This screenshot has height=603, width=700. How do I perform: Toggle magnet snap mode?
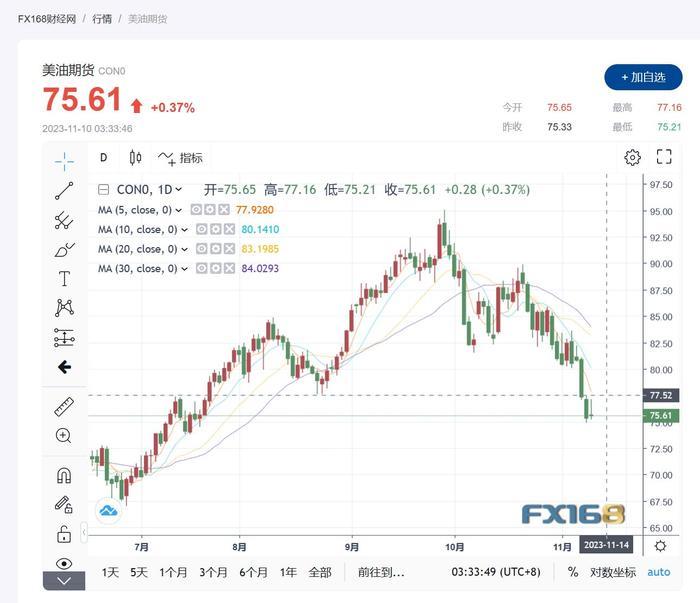pyautogui.click(x=64, y=475)
